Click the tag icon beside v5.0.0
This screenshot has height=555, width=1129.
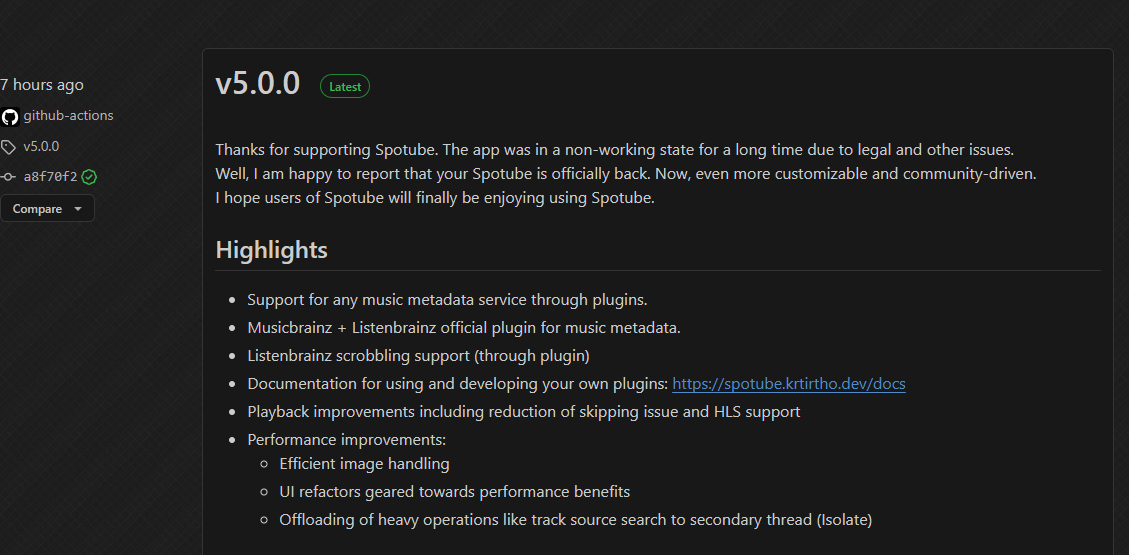pos(8,148)
